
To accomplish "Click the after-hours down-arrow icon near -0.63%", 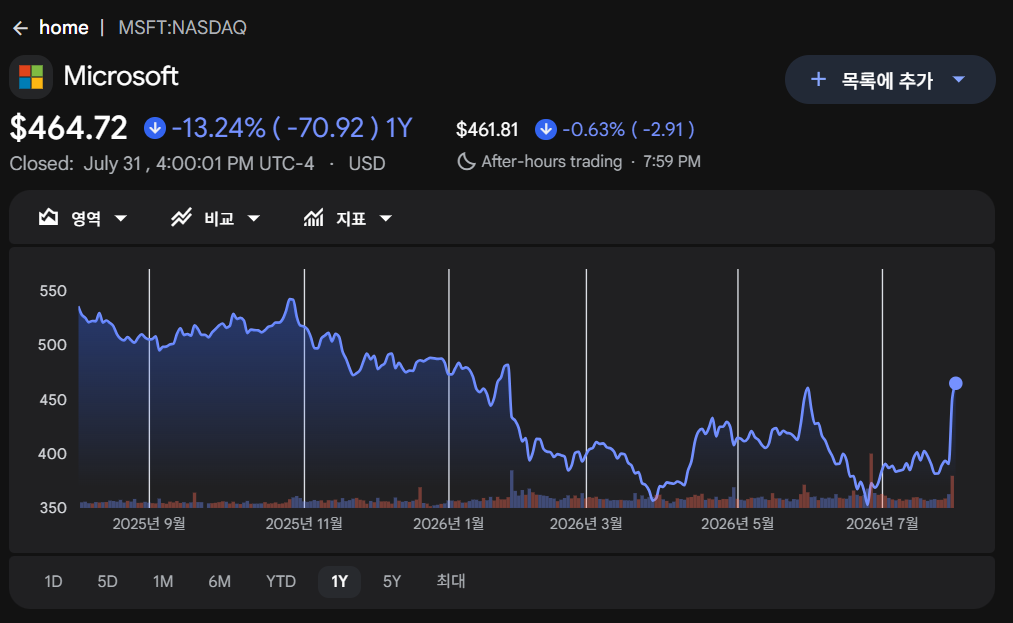I will pyautogui.click(x=546, y=129).
